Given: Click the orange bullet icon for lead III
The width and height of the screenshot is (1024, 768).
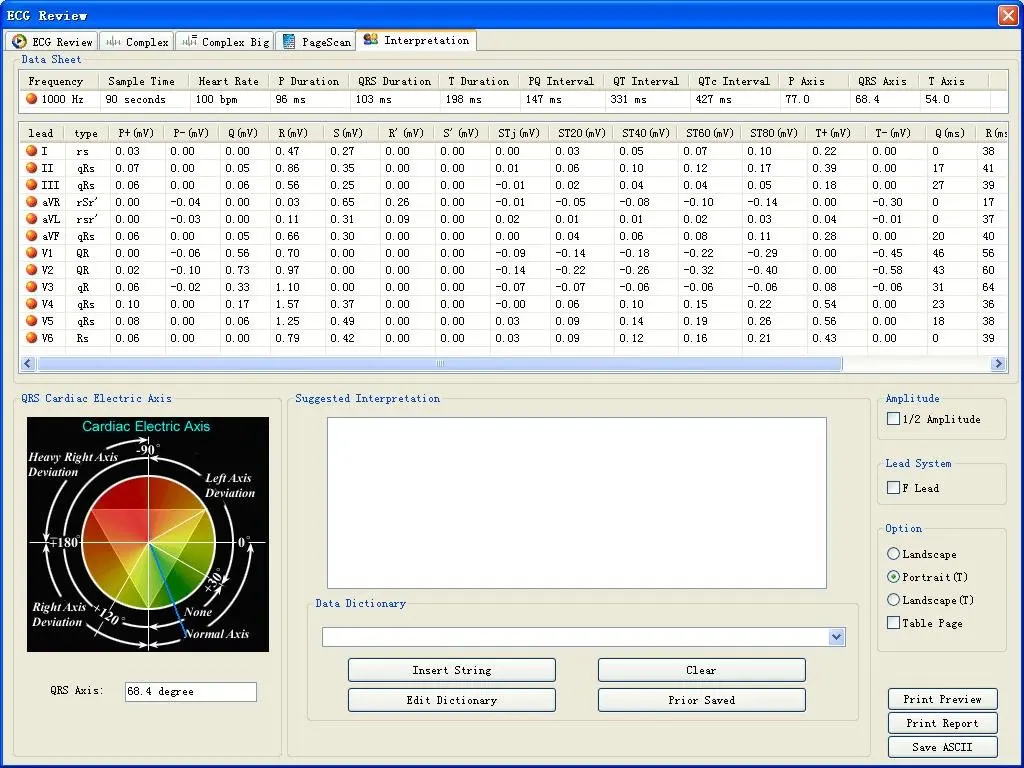Looking at the screenshot, I should tap(31, 185).
